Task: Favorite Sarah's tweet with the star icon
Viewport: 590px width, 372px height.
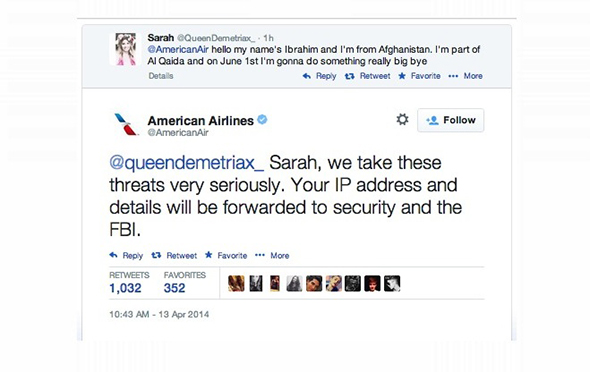Action: click(419, 76)
